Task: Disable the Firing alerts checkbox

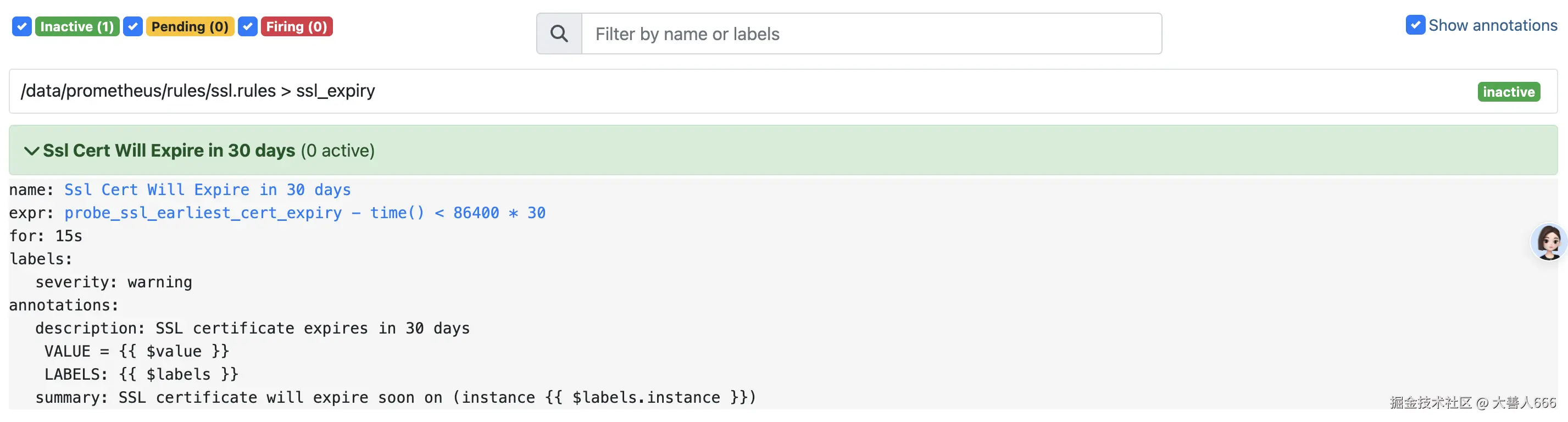Action: click(248, 27)
